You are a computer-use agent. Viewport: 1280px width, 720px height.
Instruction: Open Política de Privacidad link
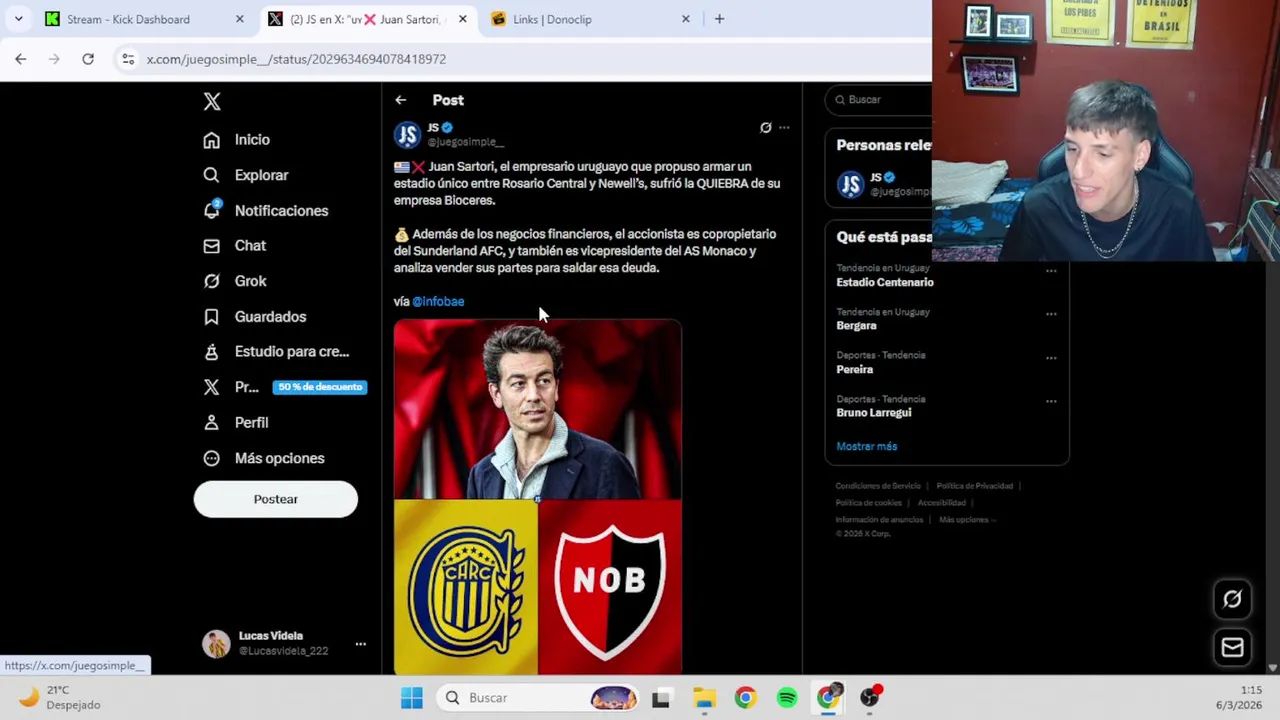[974, 486]
